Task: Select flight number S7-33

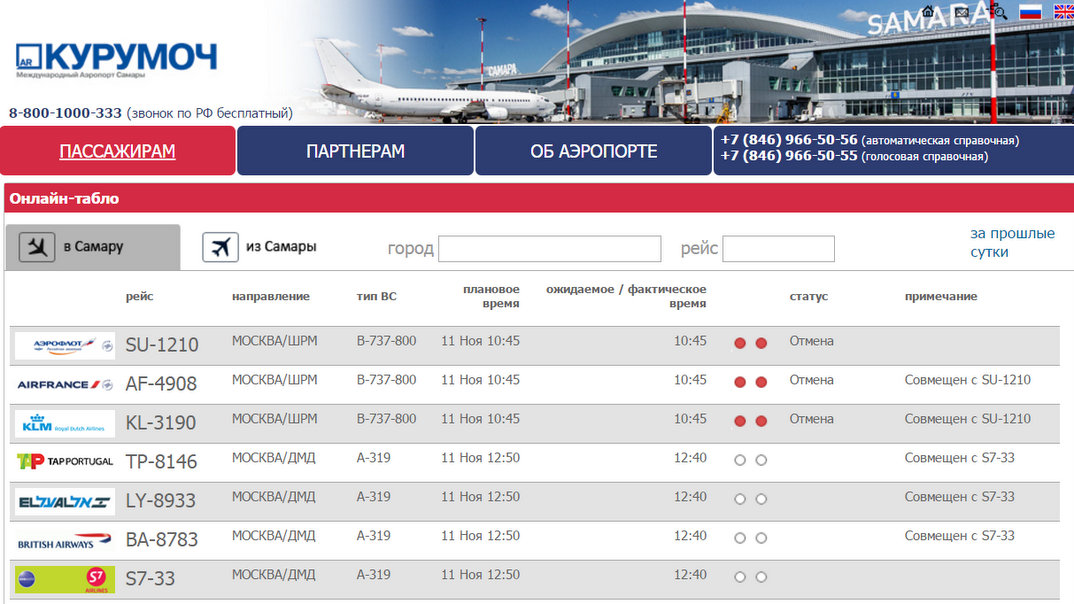Action: pos(150,579)
